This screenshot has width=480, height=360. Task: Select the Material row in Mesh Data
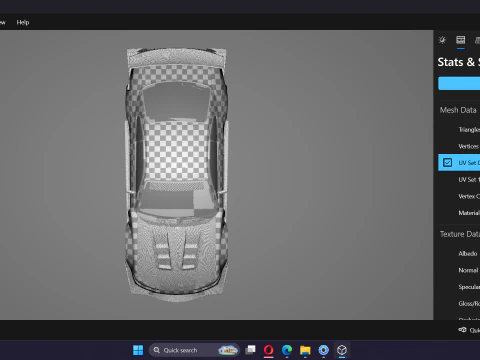[x=459, y=213]
